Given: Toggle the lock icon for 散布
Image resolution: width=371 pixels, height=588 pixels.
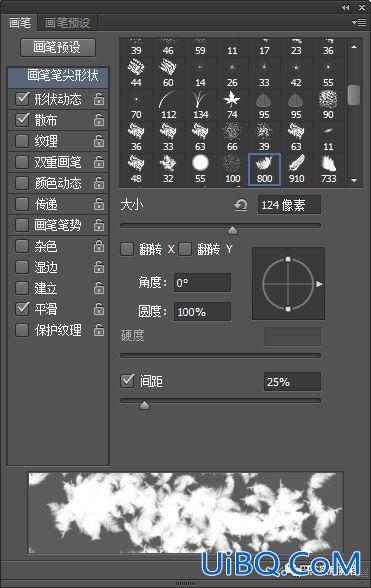Looking at the screenshot, I should point(99,120).
